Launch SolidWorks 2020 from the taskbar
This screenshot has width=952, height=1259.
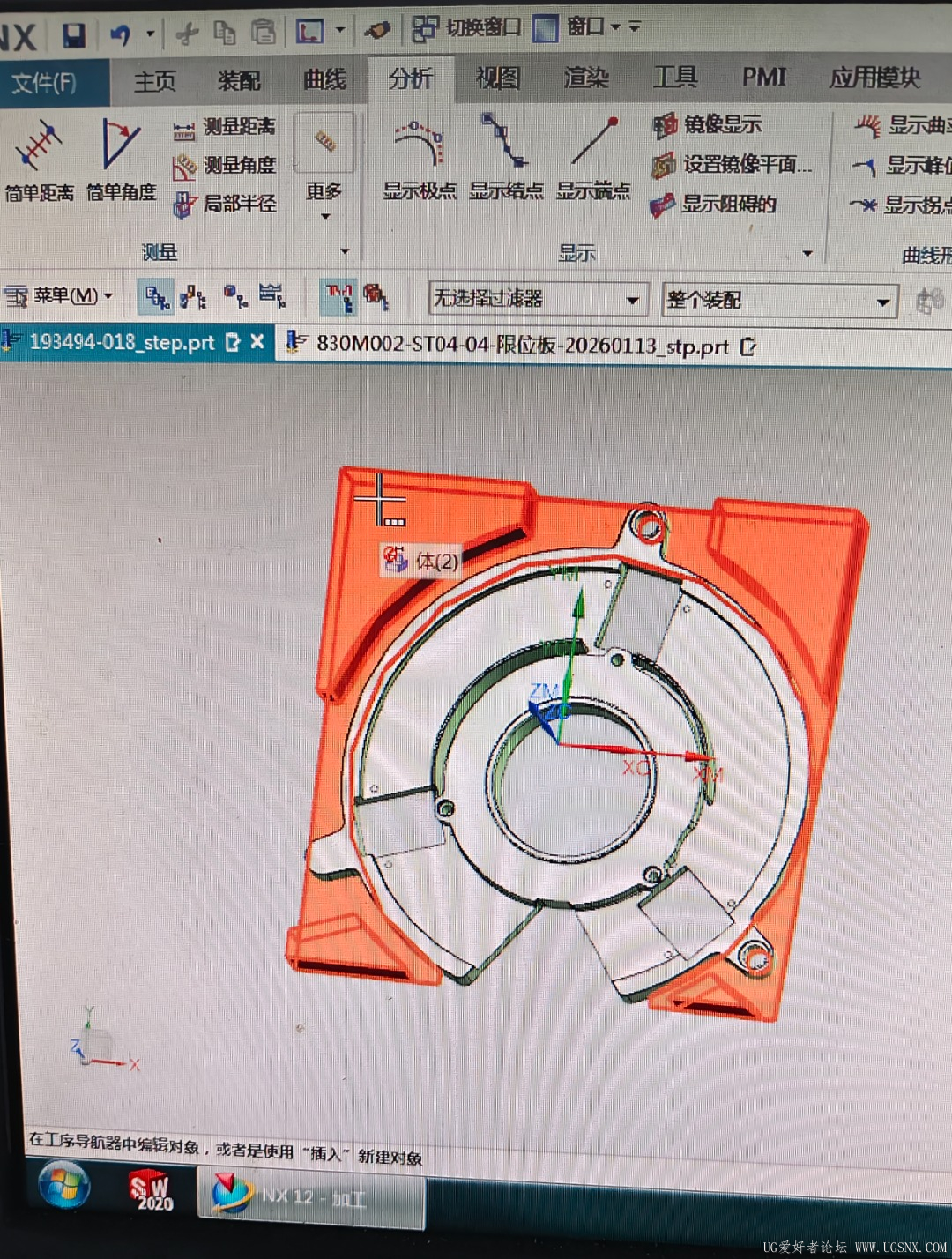(150, 1189)
